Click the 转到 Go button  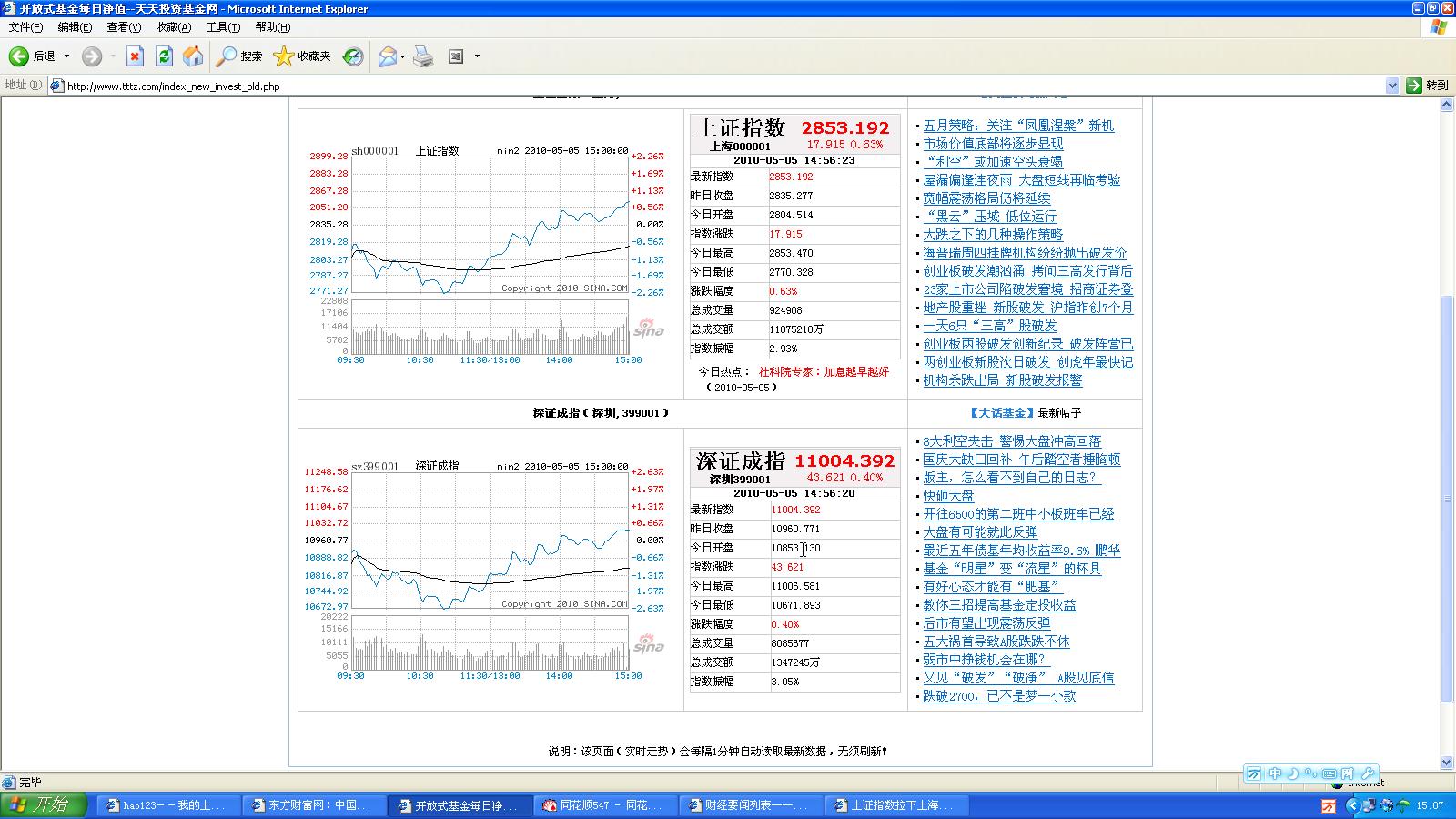(1427, 86)
